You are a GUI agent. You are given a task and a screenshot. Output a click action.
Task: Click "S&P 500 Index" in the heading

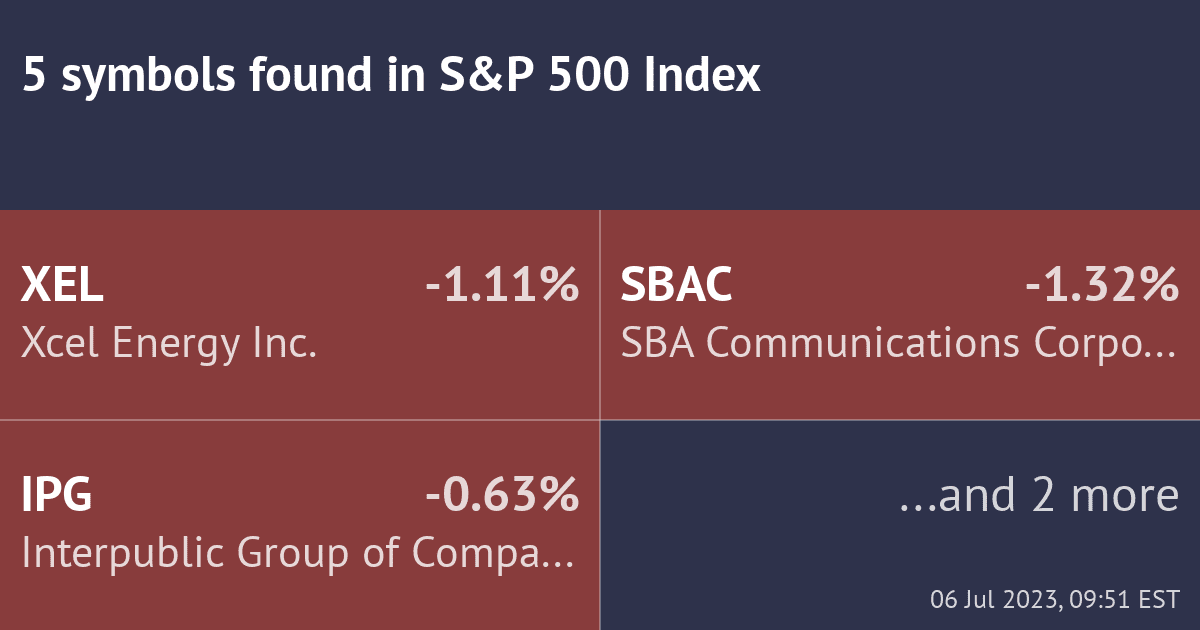600,76
